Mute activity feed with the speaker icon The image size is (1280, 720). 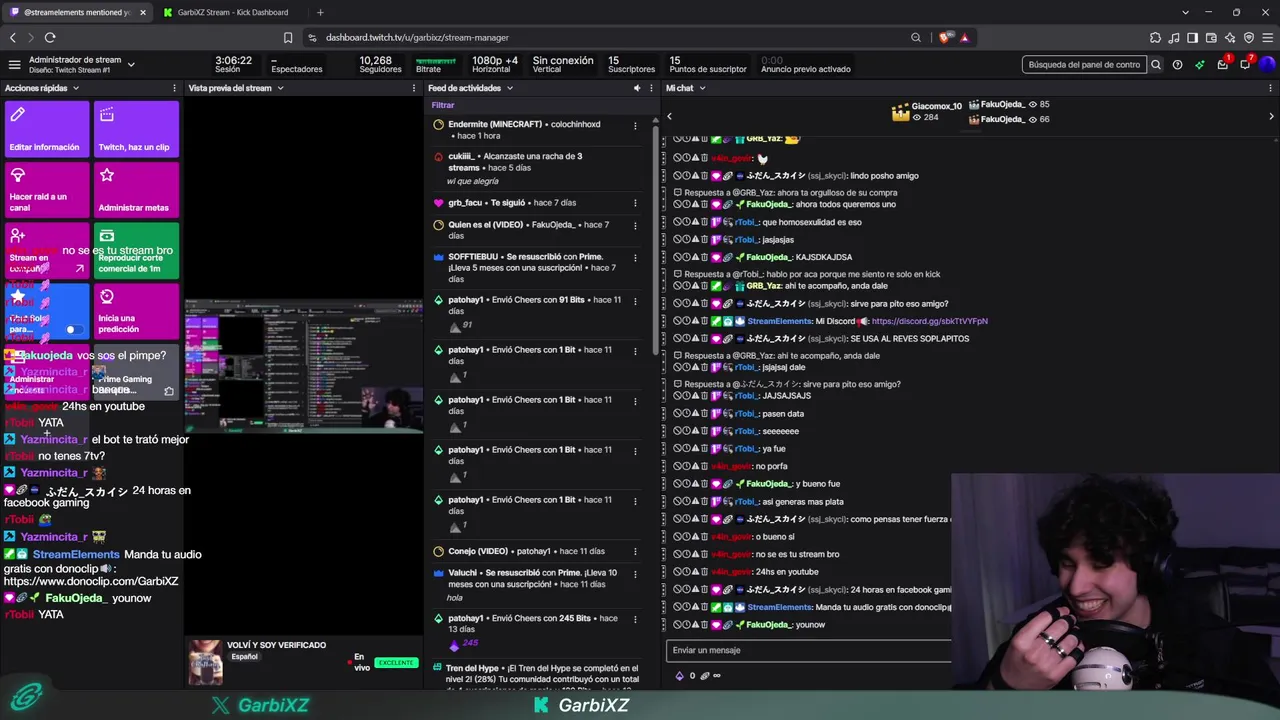637,88
